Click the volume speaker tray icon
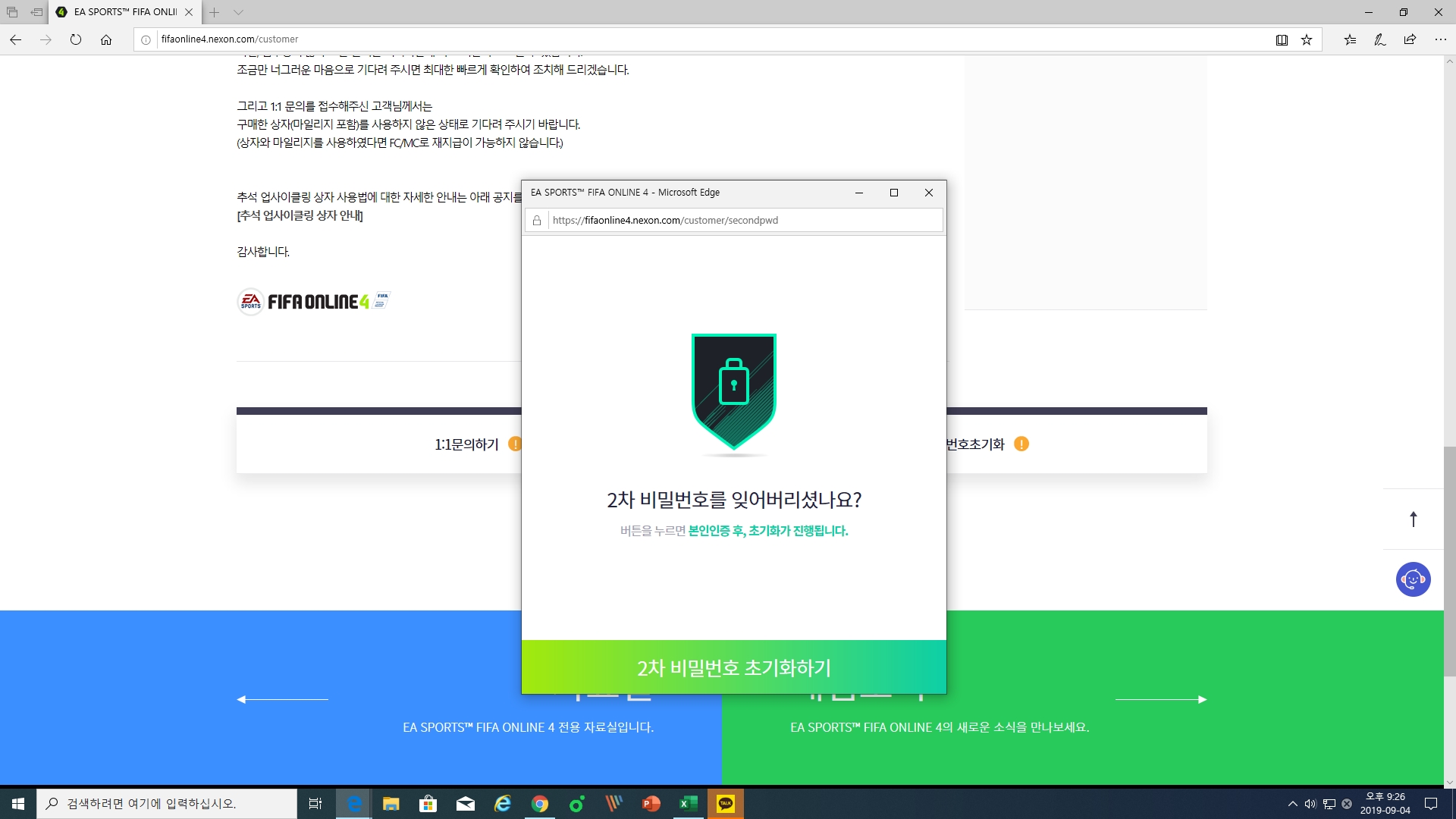The width and height of the screenshot is (1456, 819). [1310, 804]
